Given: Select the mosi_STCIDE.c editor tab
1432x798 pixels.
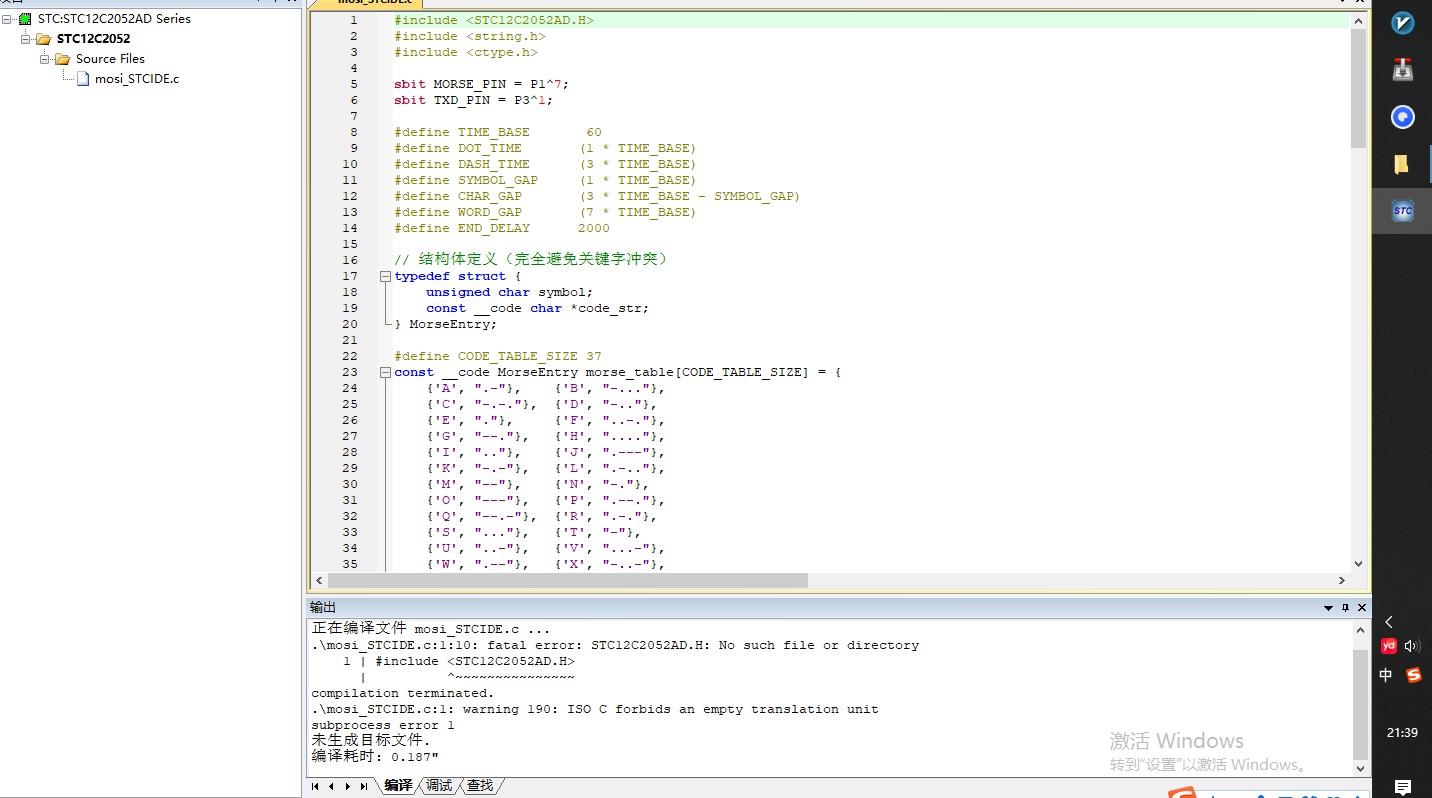Looking at the screenshot, I should [374, 4].
